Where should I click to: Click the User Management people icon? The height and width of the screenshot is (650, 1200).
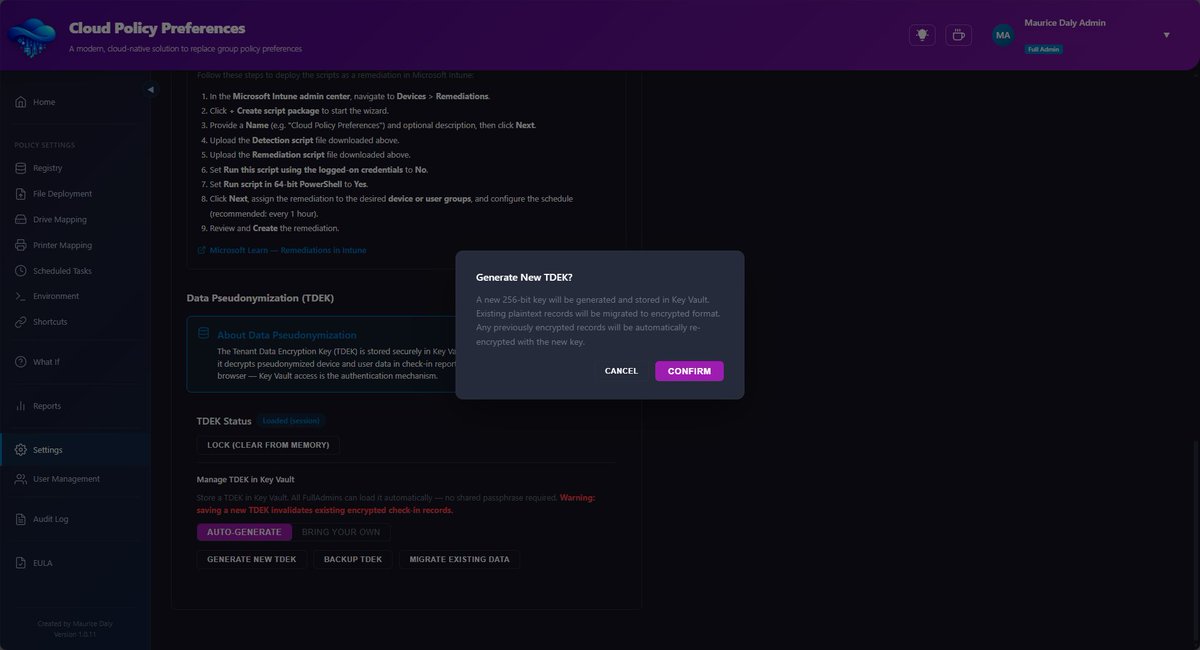pos(21,479)
